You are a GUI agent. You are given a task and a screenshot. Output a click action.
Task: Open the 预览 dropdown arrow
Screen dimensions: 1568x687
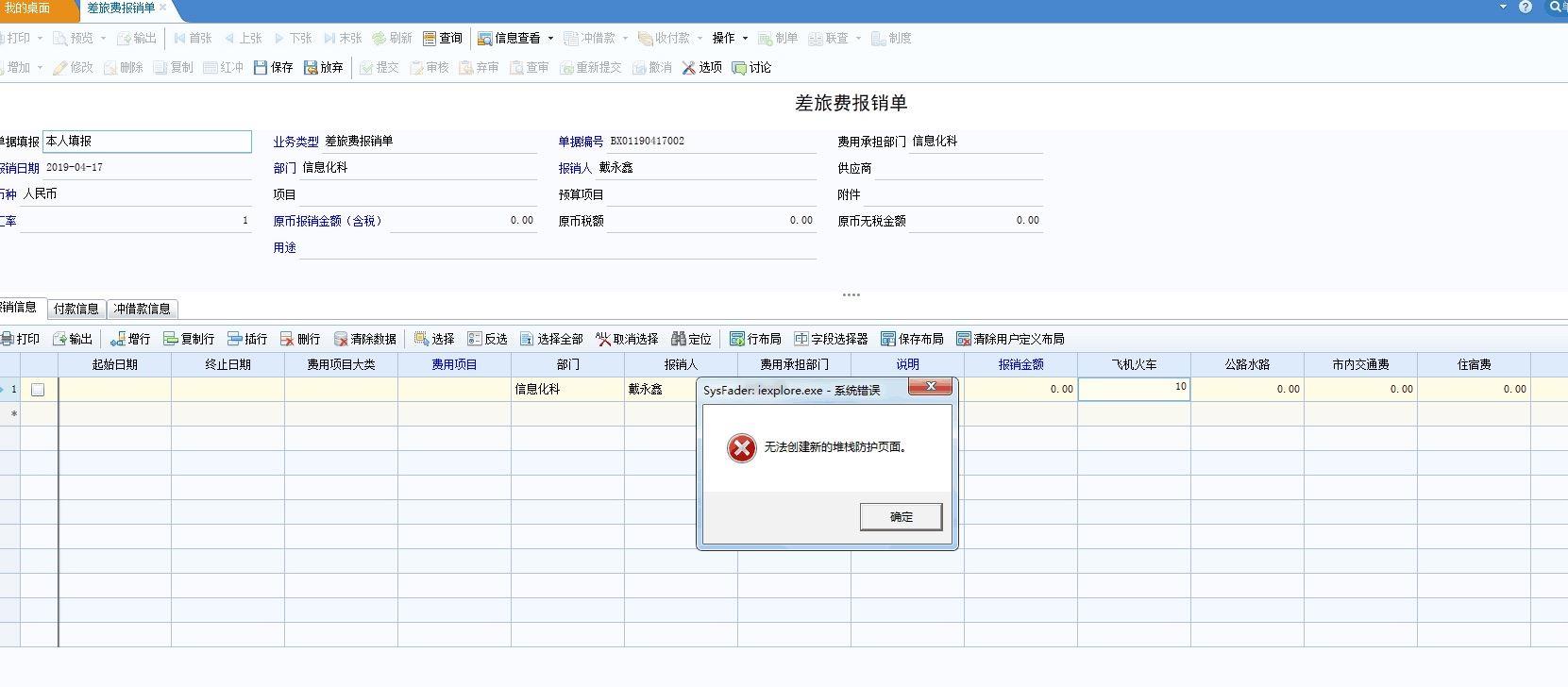click(104, 39)
